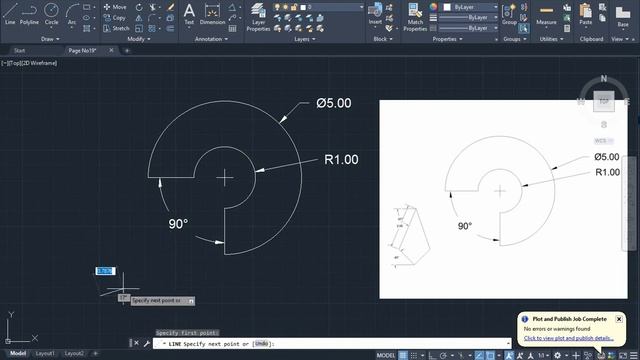Click the layer 0 color swatch
The height and width of the screenshot is (360, 640).
pos(303,7)
